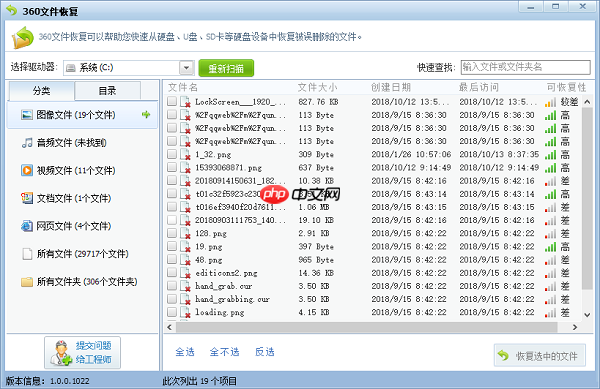Check the box for LockScreen___1920_ file
The height and width of the screenshot is (389, 600).
point(172,101)
